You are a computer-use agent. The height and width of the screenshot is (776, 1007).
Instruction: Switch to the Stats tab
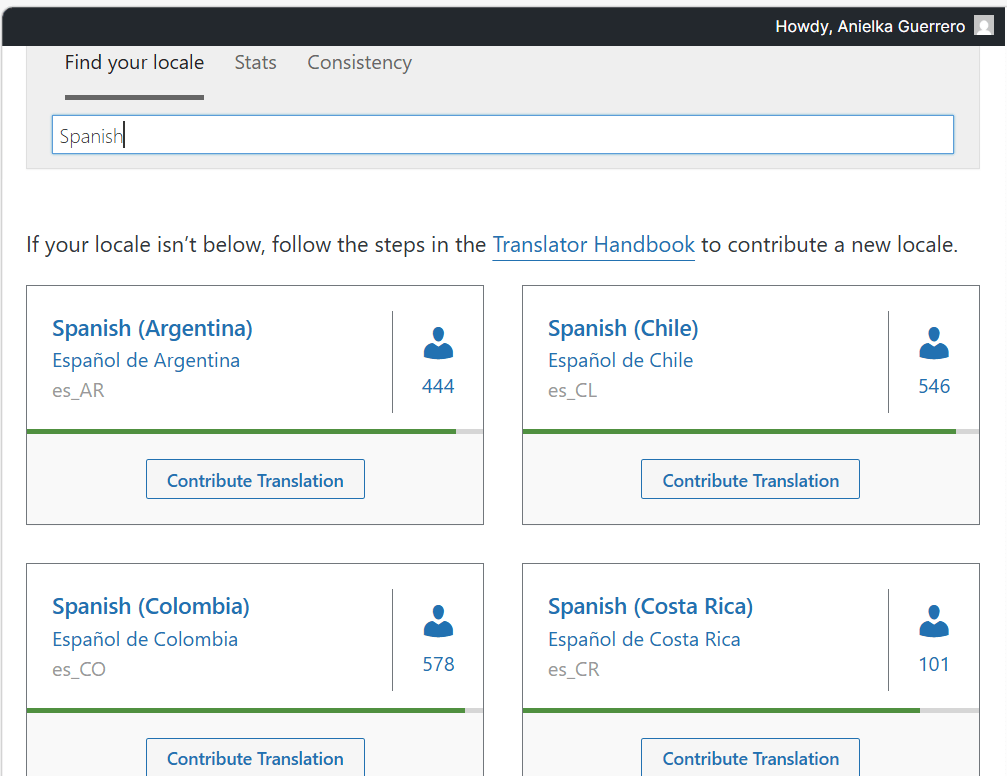tap(255, 63)
